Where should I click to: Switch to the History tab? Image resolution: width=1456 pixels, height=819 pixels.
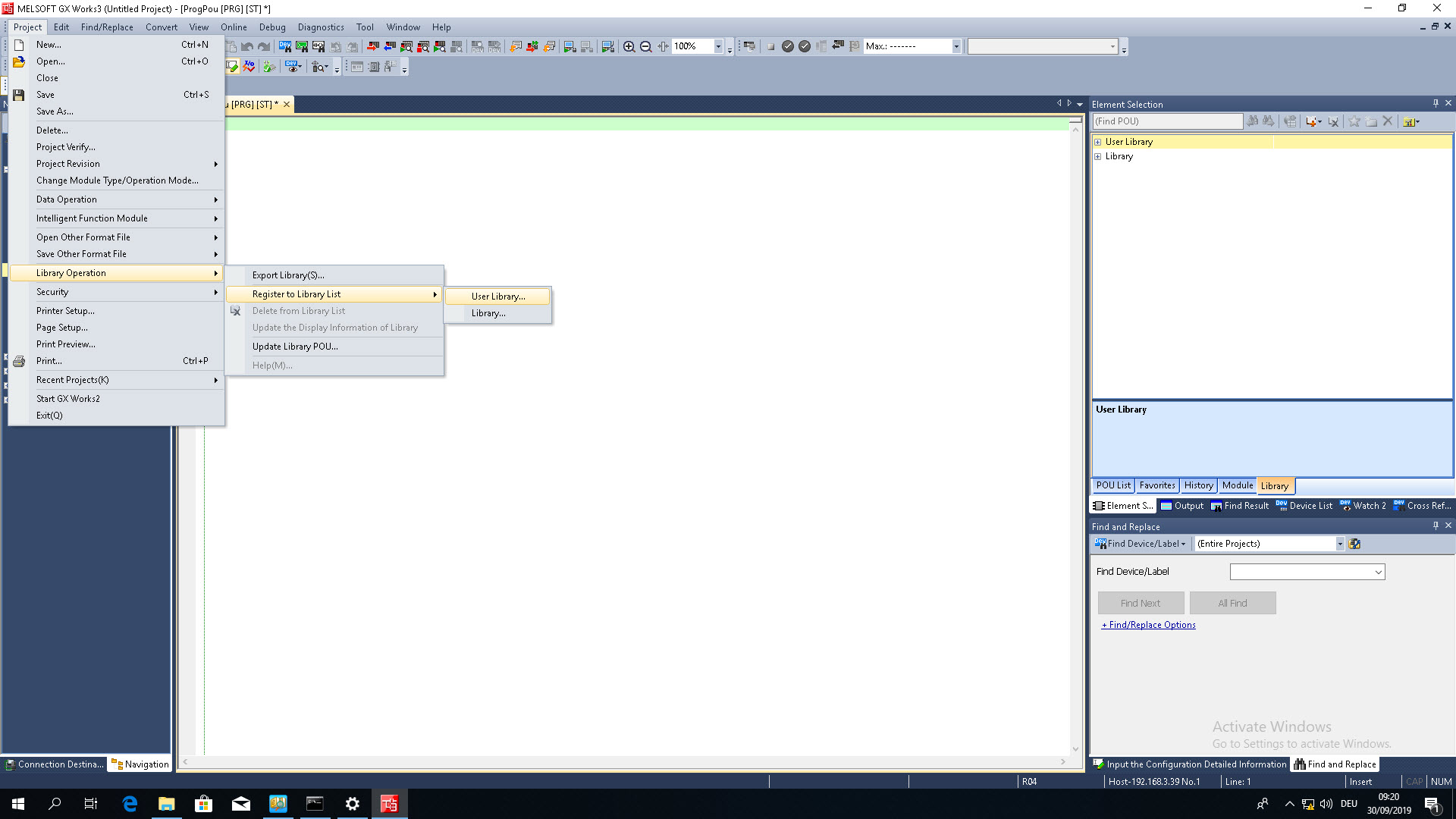click(x=1198, y=485)
